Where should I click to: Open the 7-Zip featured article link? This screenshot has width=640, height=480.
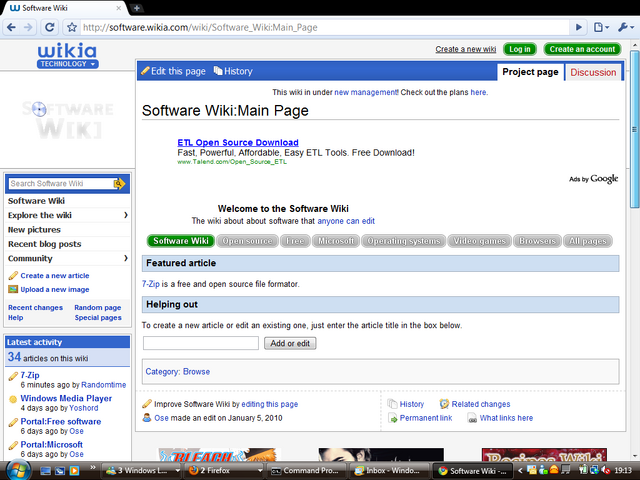pyautogui.click(x=151, y=284)
